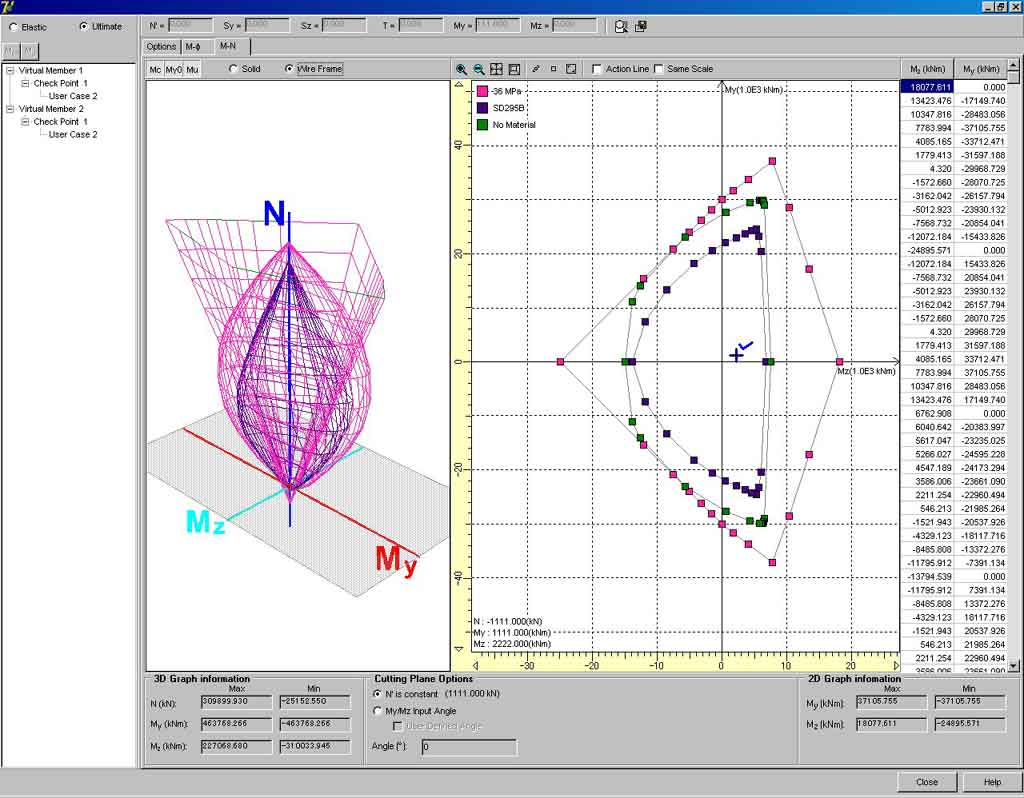Click the print preview icon in top toolbar
The width and height of the screenshot is (1024, 798).
click(620, 26)
